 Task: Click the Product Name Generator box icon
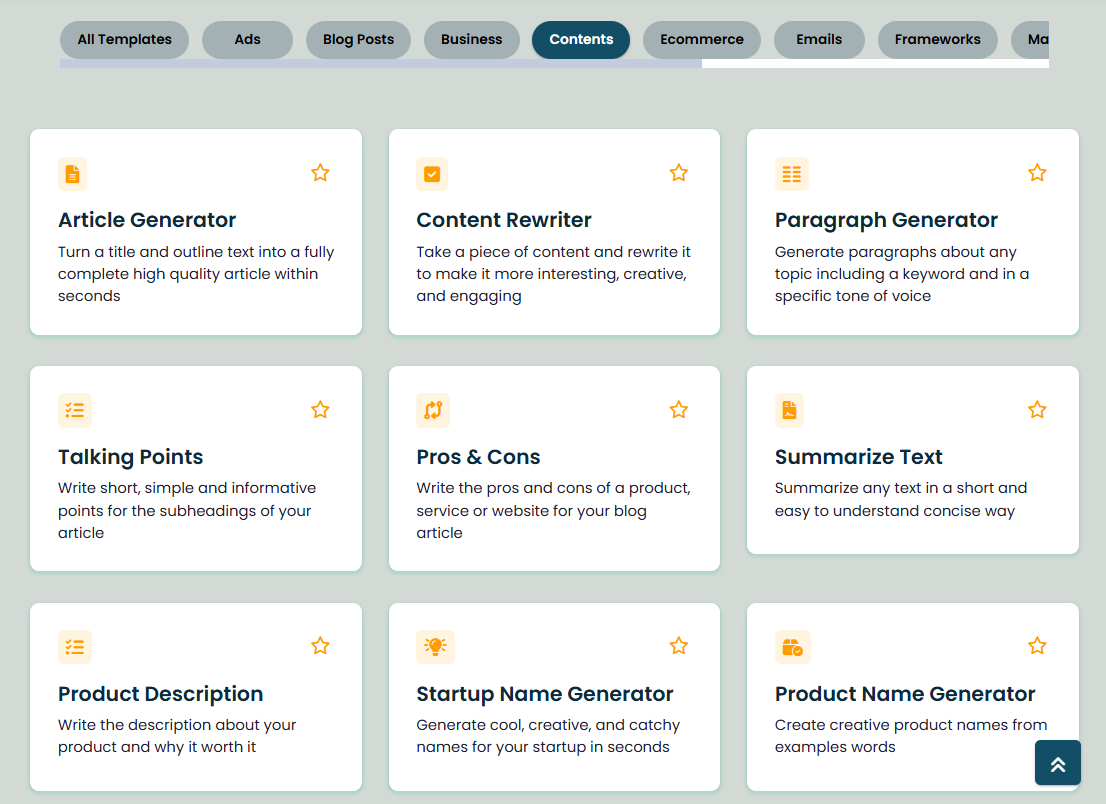click(792, 647)
